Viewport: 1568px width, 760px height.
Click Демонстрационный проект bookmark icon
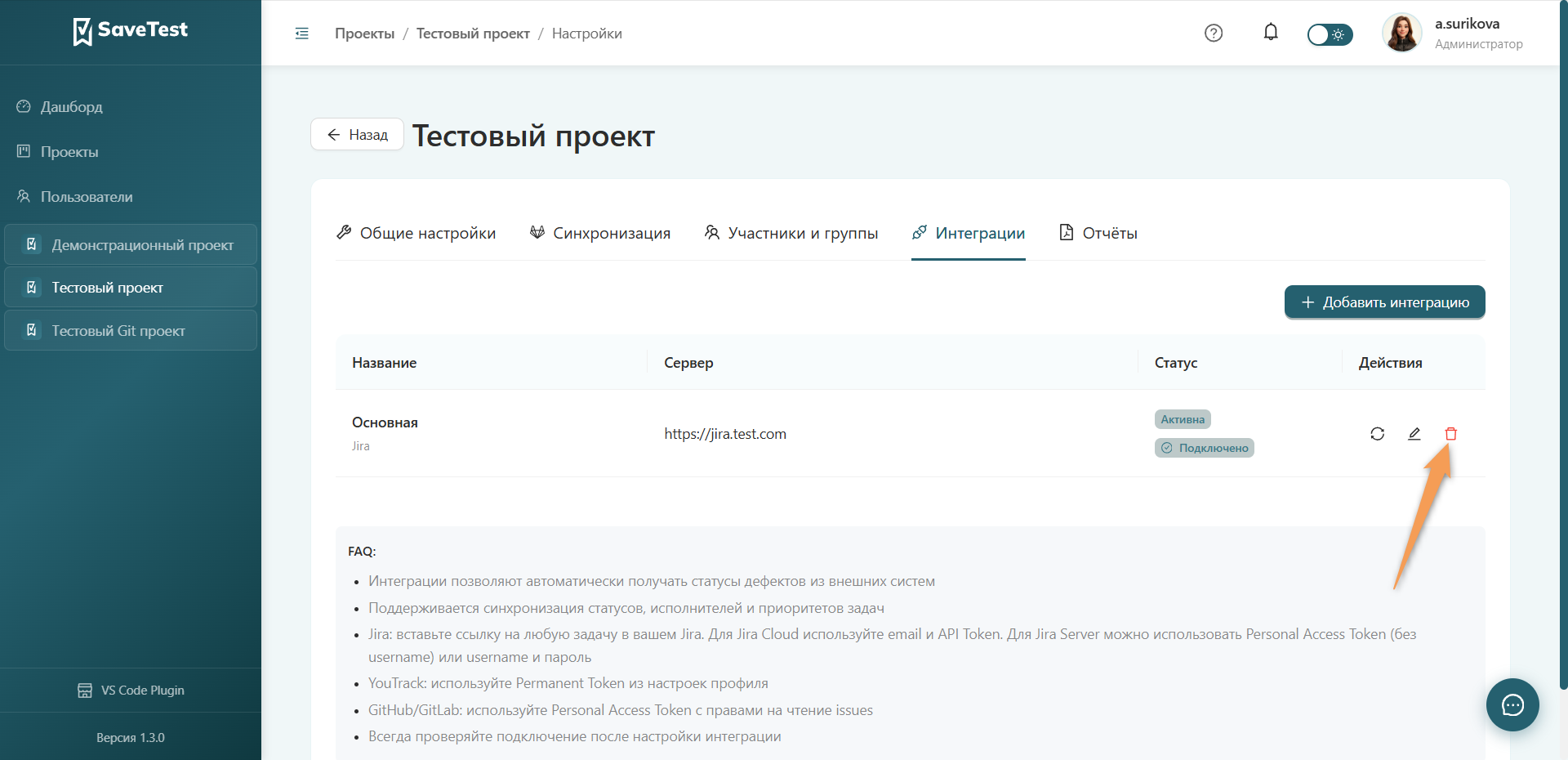pos(32,244)
